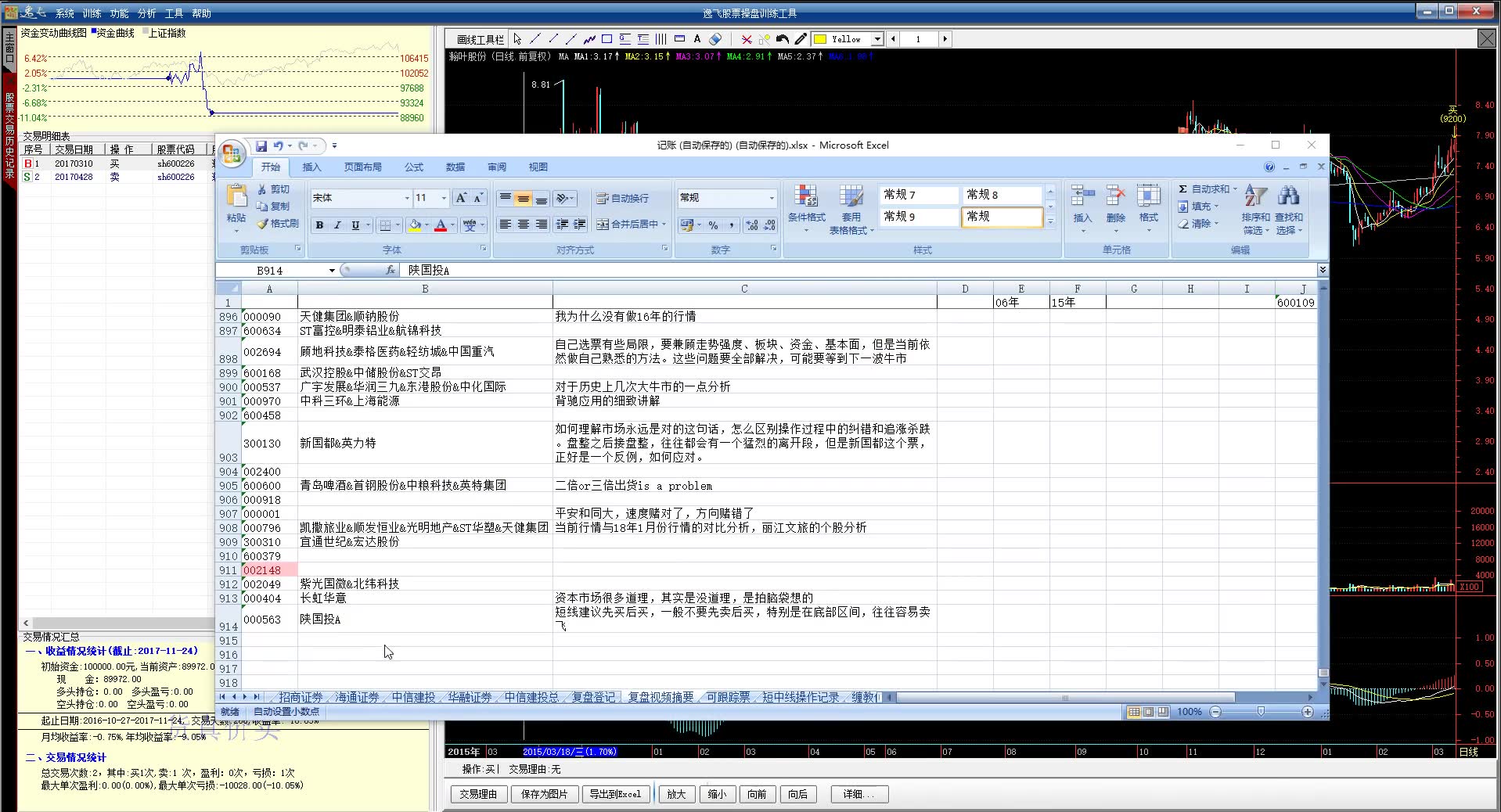Open the 页面布局 ribbon tab

[362, 167]
